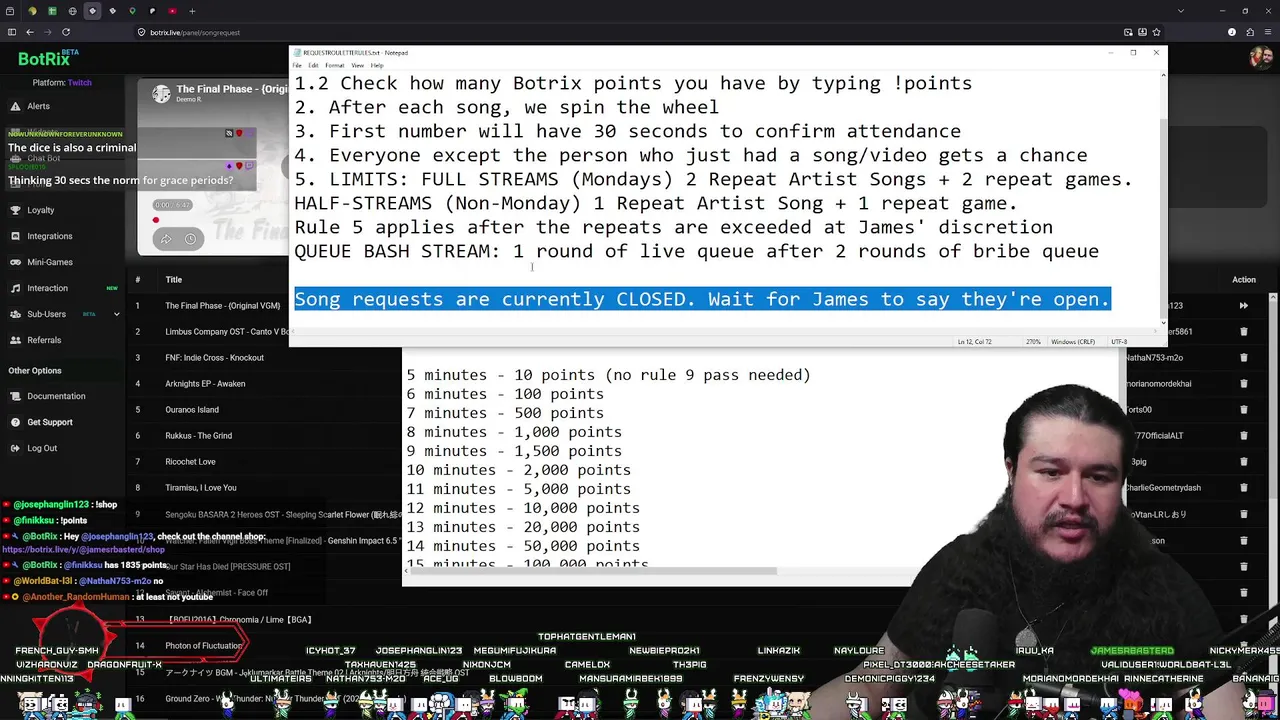The height and width of the screenshot is (720, 1280).
Task: Expand the Sub-Users sidebar chevron
Action: (x=116, y=314)
